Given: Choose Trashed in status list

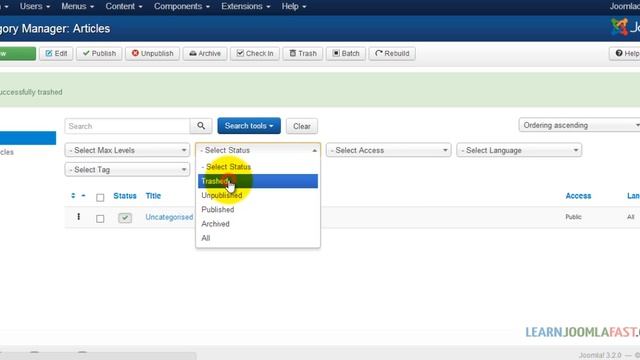Looking at the screenshot, I should click(x=258, y=181).
